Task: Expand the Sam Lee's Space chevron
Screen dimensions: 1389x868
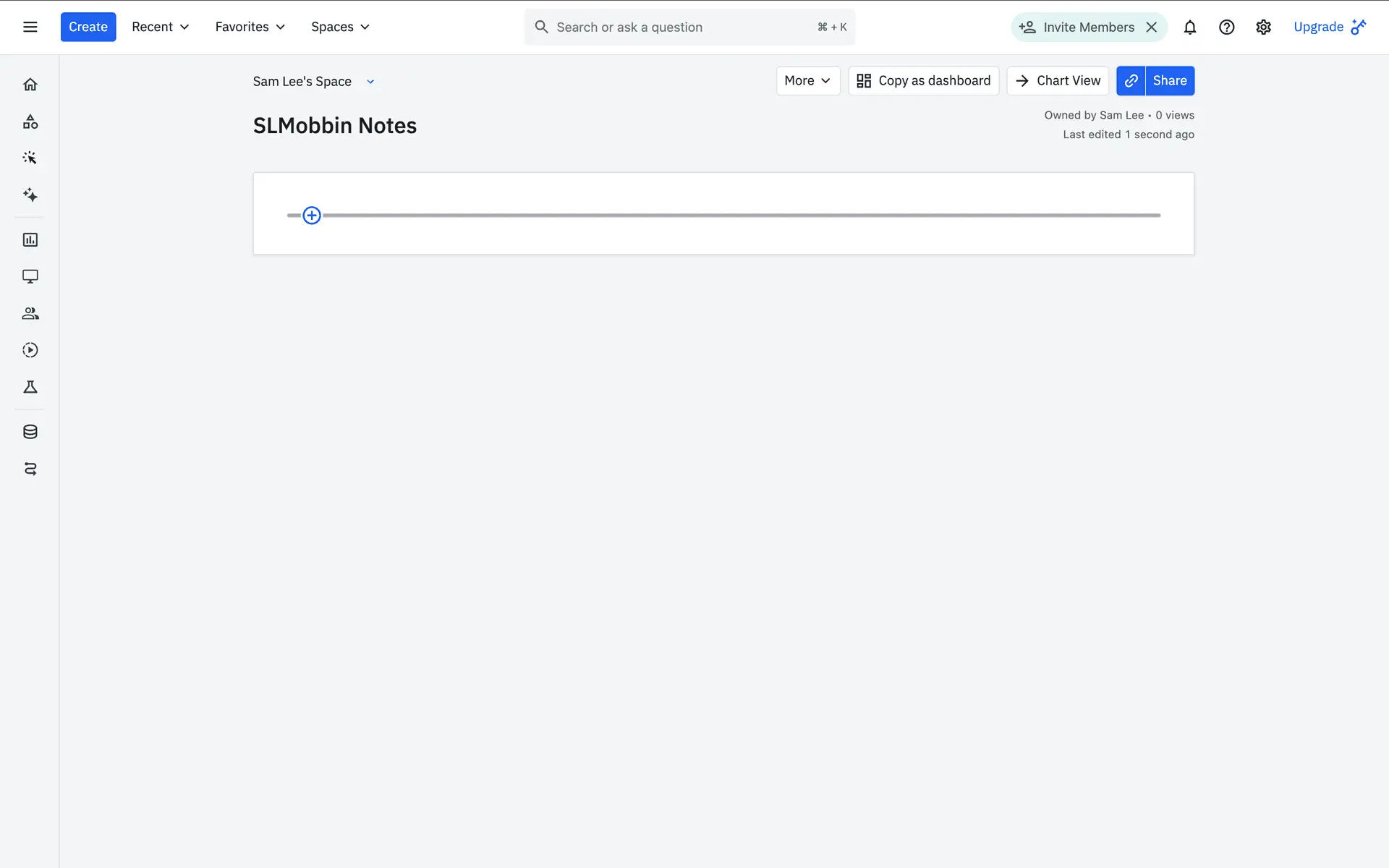Action: pos(370,82)
